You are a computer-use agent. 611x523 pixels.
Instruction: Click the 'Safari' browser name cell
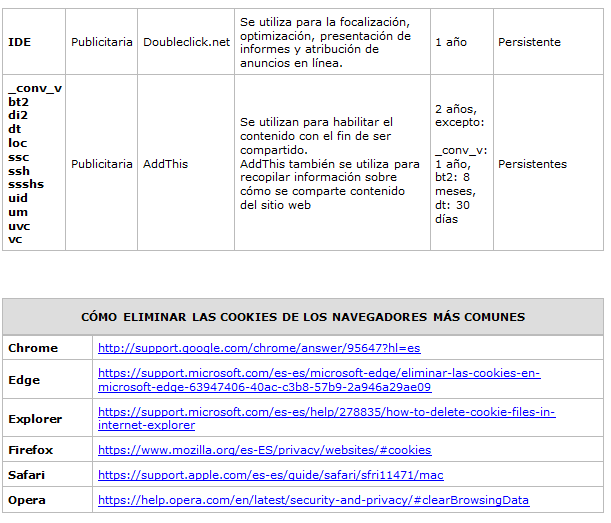point(28,475)
